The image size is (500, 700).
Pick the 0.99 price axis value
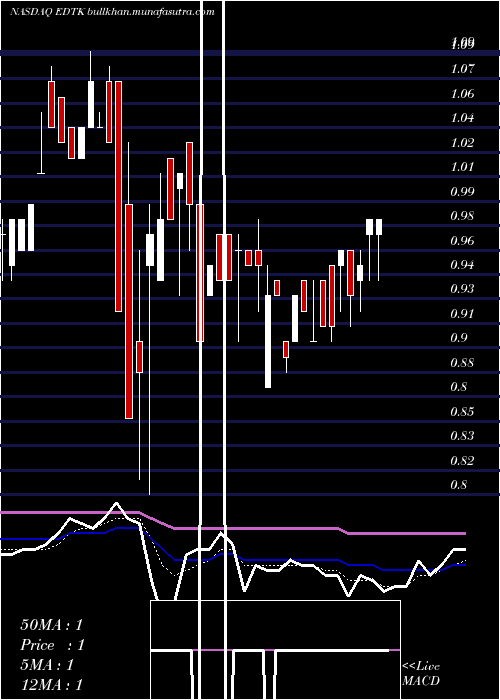coord(462,192)
